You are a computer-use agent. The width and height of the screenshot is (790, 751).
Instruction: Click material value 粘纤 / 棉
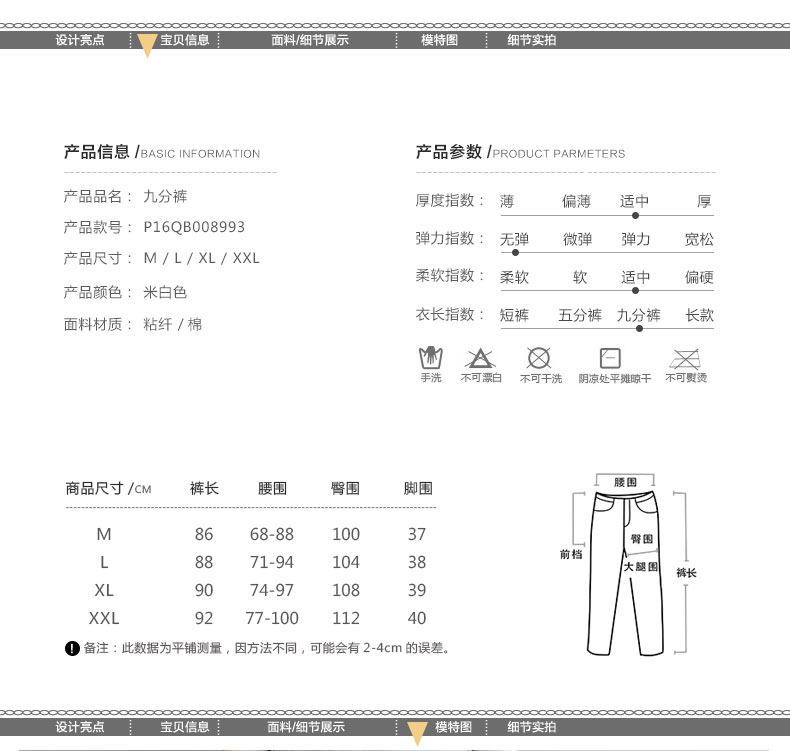[x=172, y=324]
